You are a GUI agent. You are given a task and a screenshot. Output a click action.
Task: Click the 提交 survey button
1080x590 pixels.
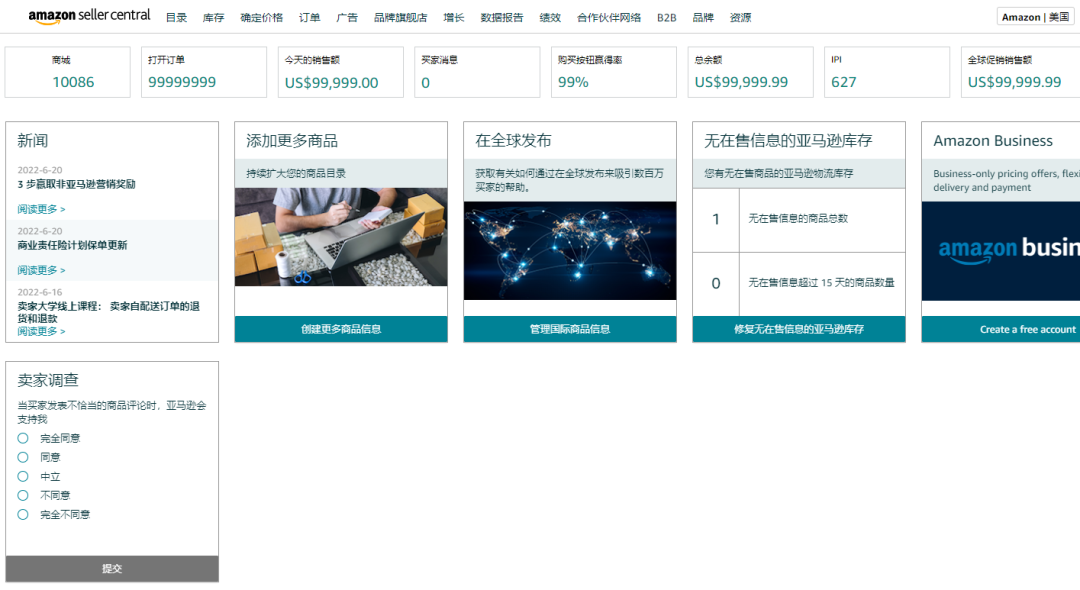(x=112, y=569)
